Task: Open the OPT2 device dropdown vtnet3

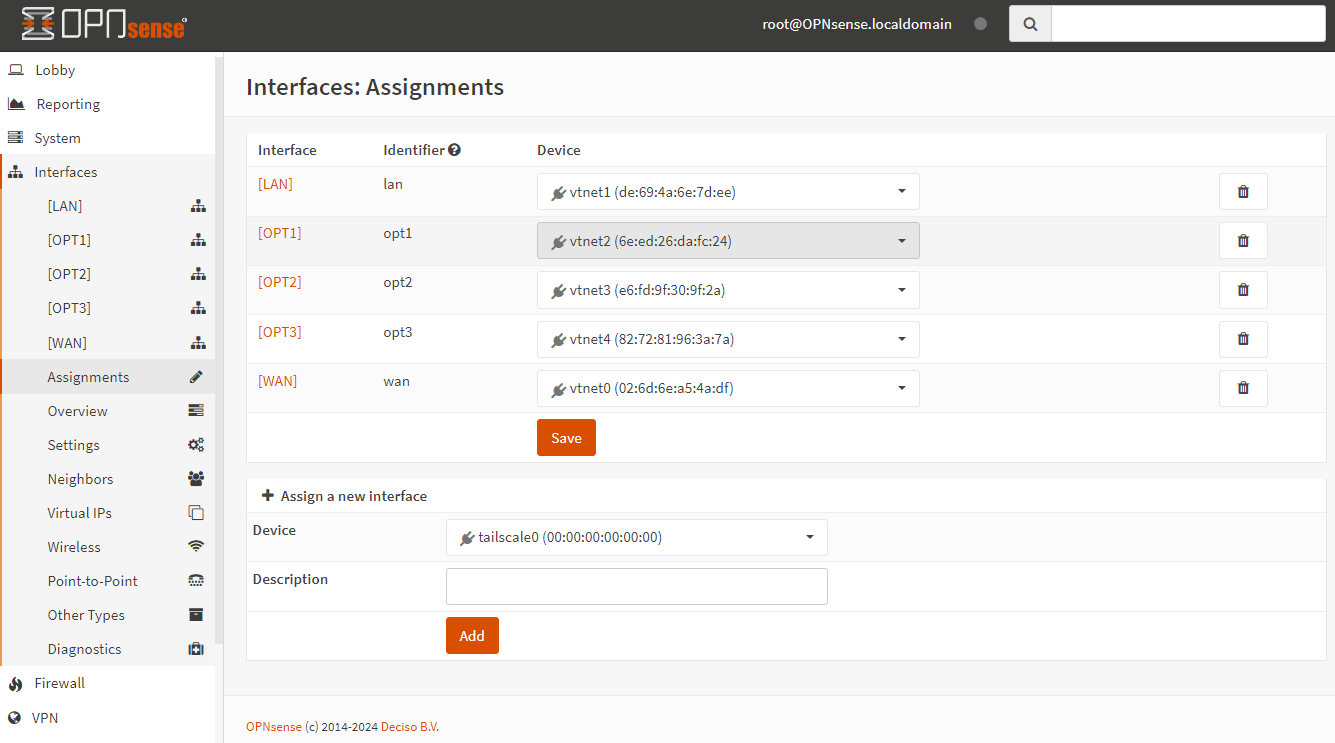Action: (x=728, y=290)
